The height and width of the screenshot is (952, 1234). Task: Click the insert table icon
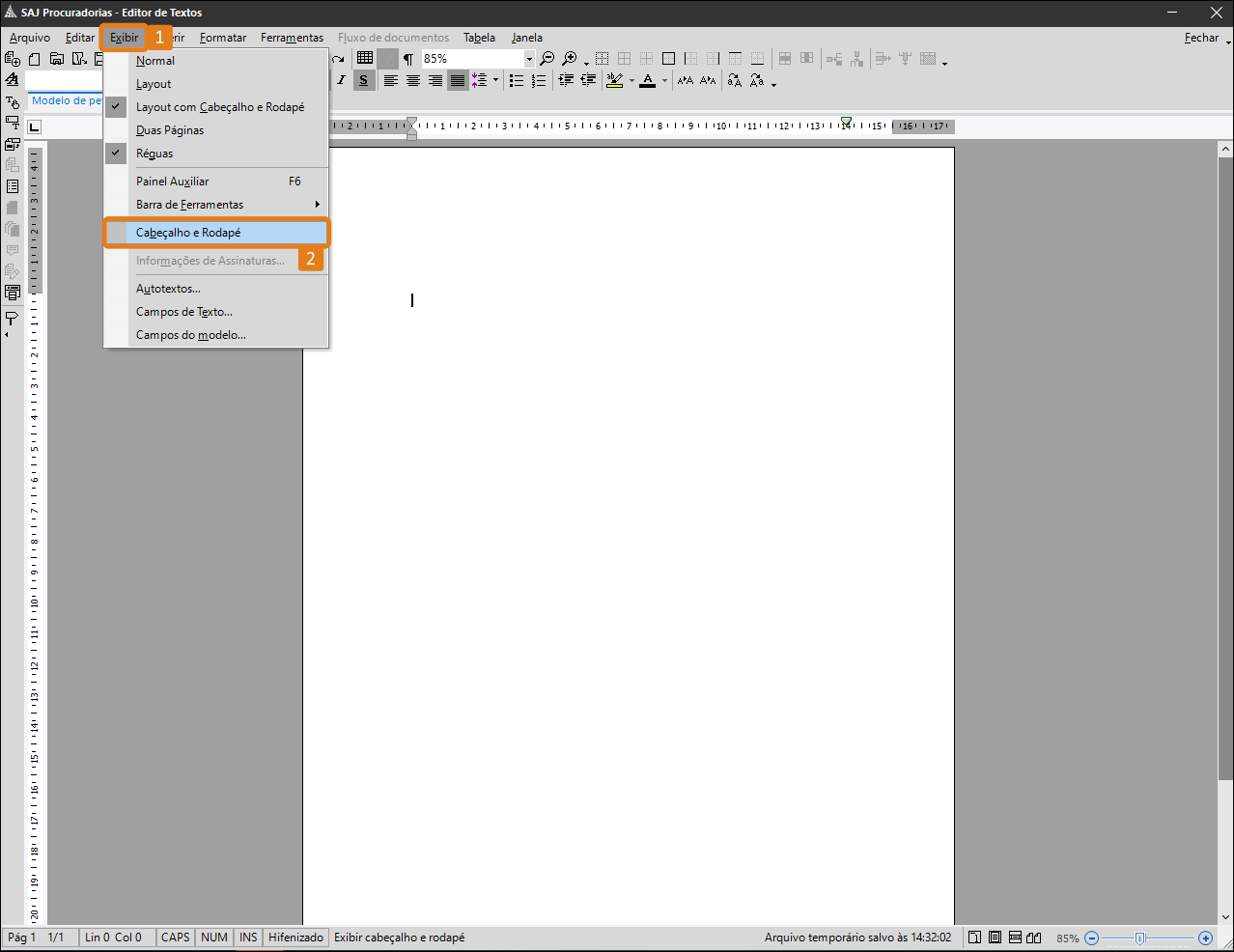click(x=365, y=59)
